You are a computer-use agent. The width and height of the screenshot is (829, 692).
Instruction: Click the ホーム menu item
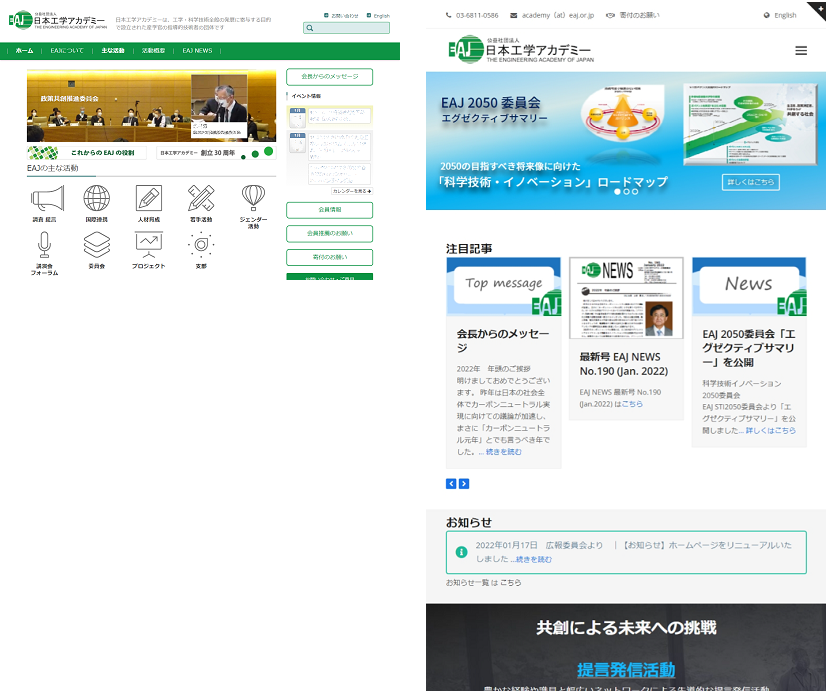click(24, 51)
